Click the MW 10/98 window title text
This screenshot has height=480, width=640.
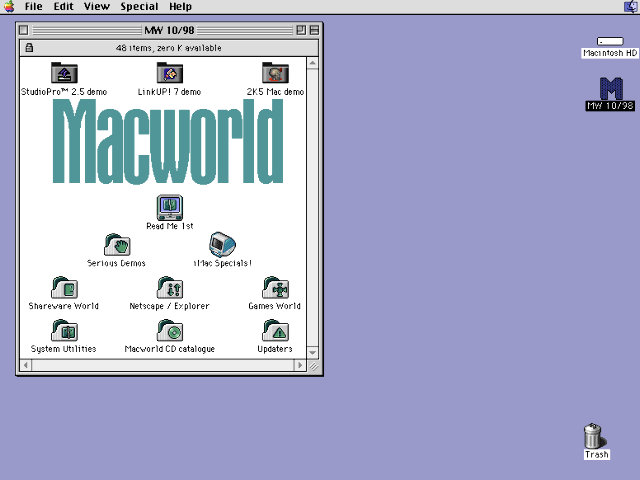(169, 30)
